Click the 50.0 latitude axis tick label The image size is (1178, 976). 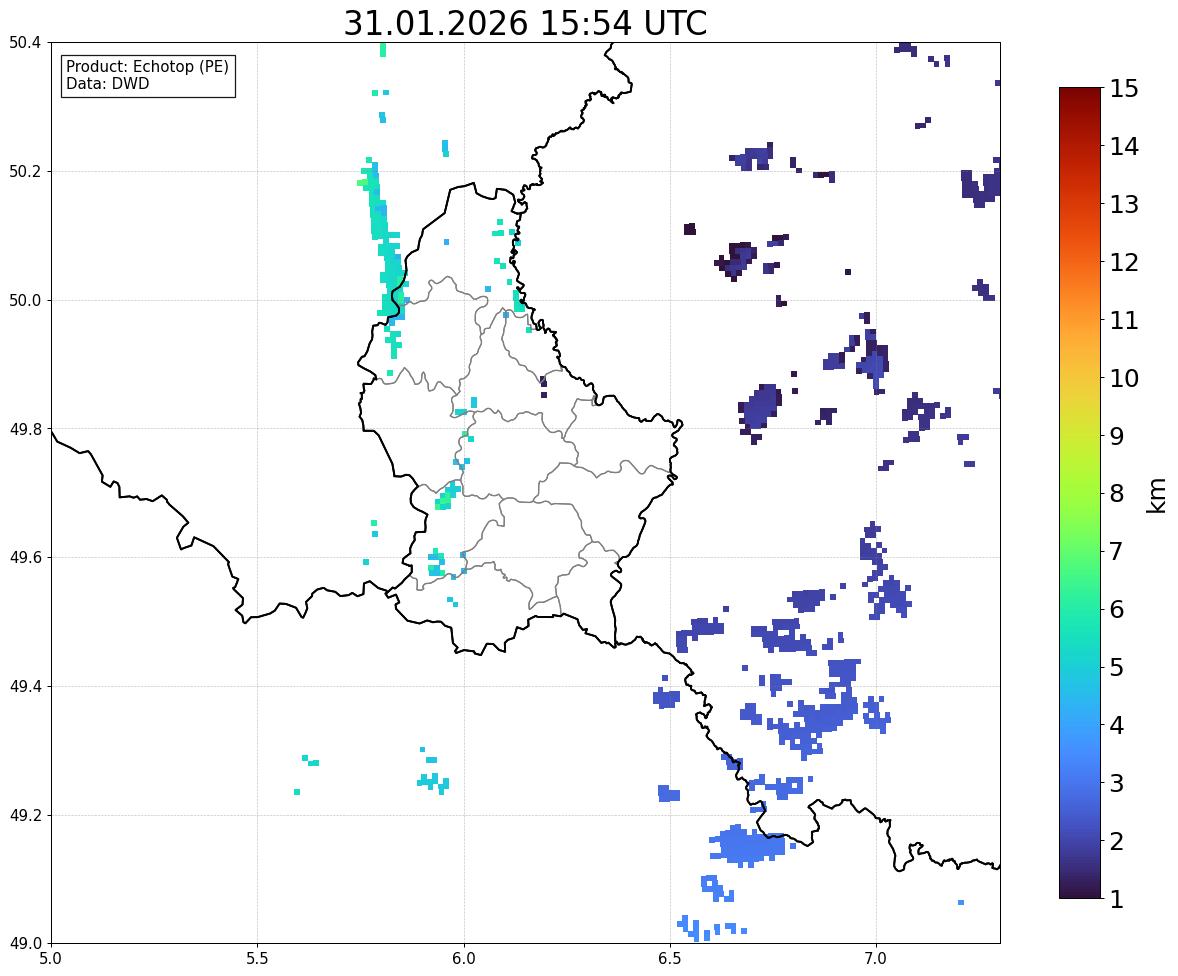(x=24, y=301)
